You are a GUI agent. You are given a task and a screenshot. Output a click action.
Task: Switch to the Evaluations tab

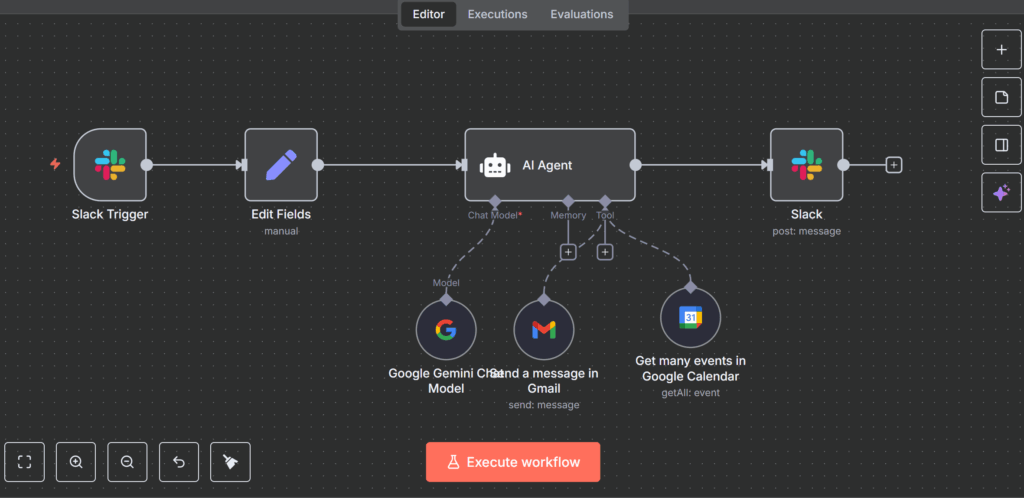[x=581, y=14]
